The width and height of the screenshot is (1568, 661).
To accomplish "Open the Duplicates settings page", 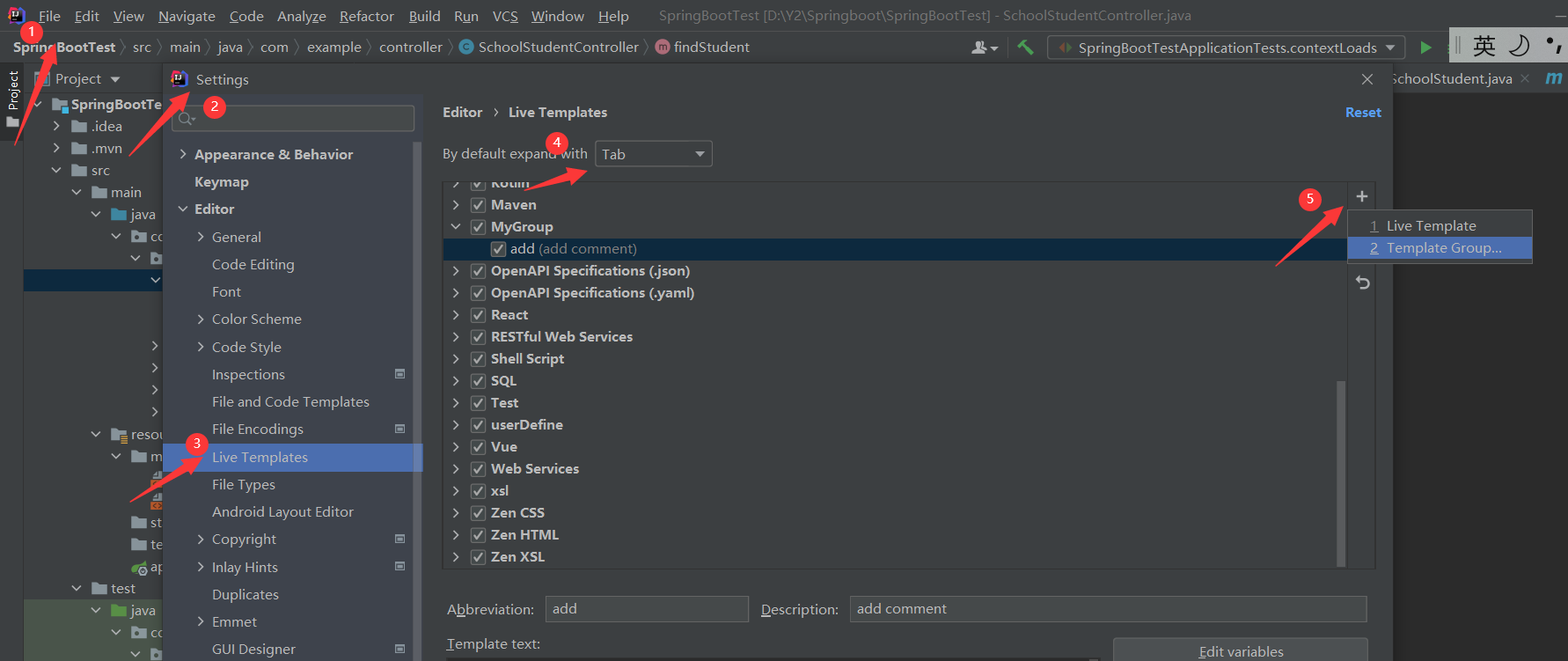I will [245, 594].
